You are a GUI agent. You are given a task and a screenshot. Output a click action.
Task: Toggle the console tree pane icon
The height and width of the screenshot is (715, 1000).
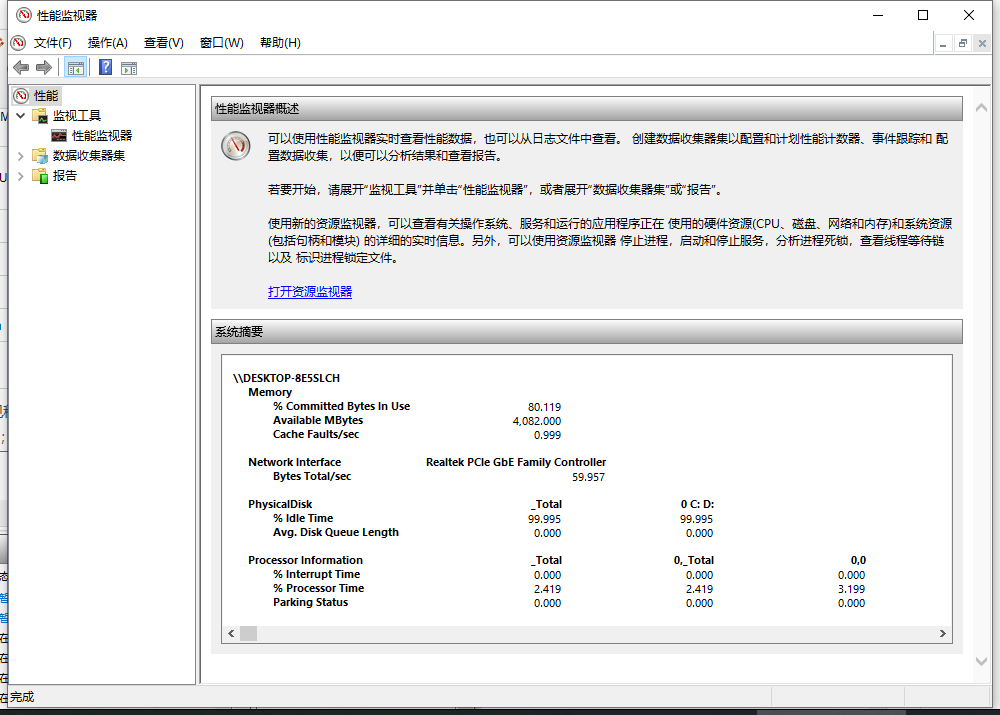pyautogui.click(x=76, y=67)
